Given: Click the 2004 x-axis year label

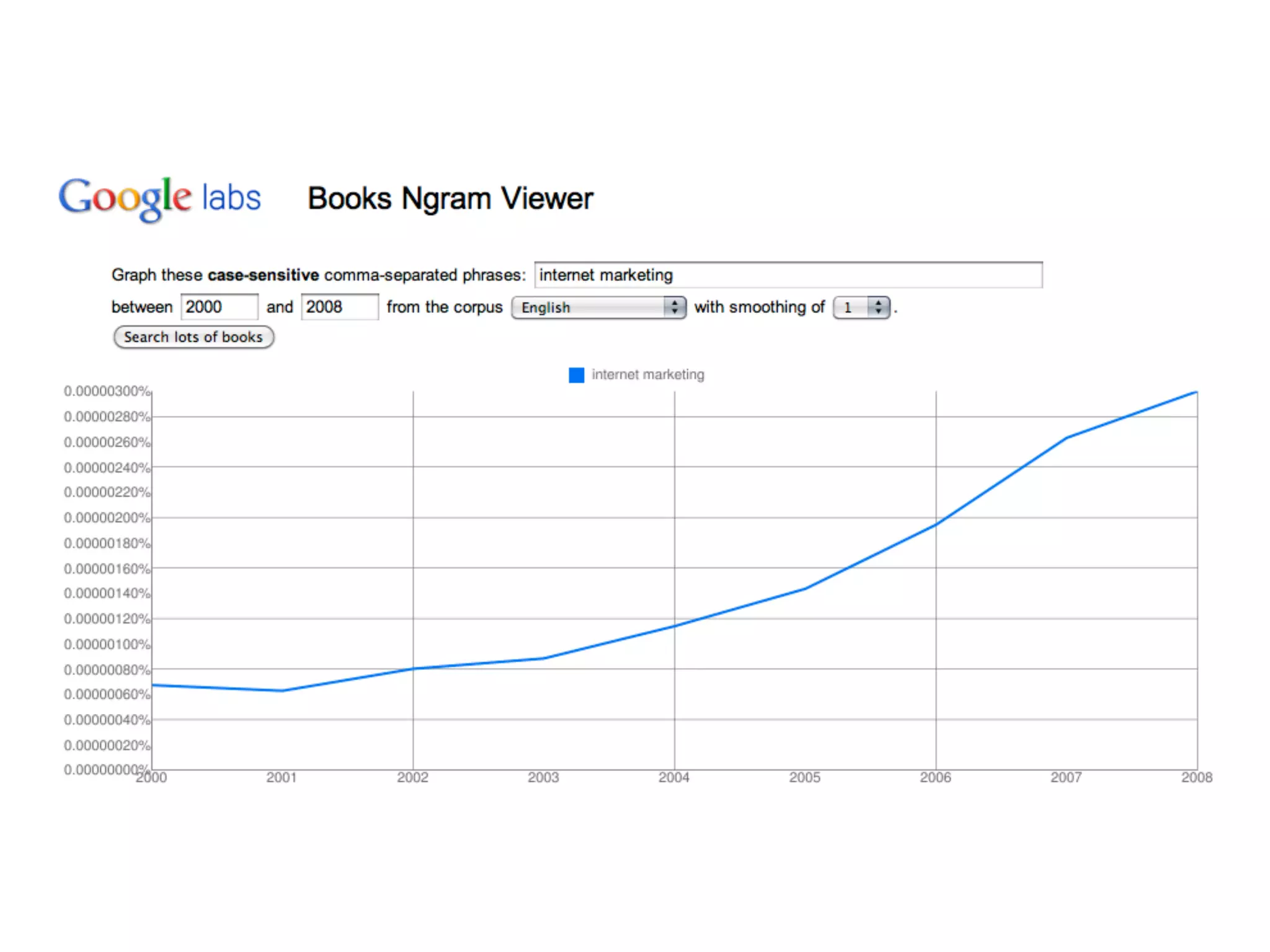Looking at the screenshot, I should point(674,777).
